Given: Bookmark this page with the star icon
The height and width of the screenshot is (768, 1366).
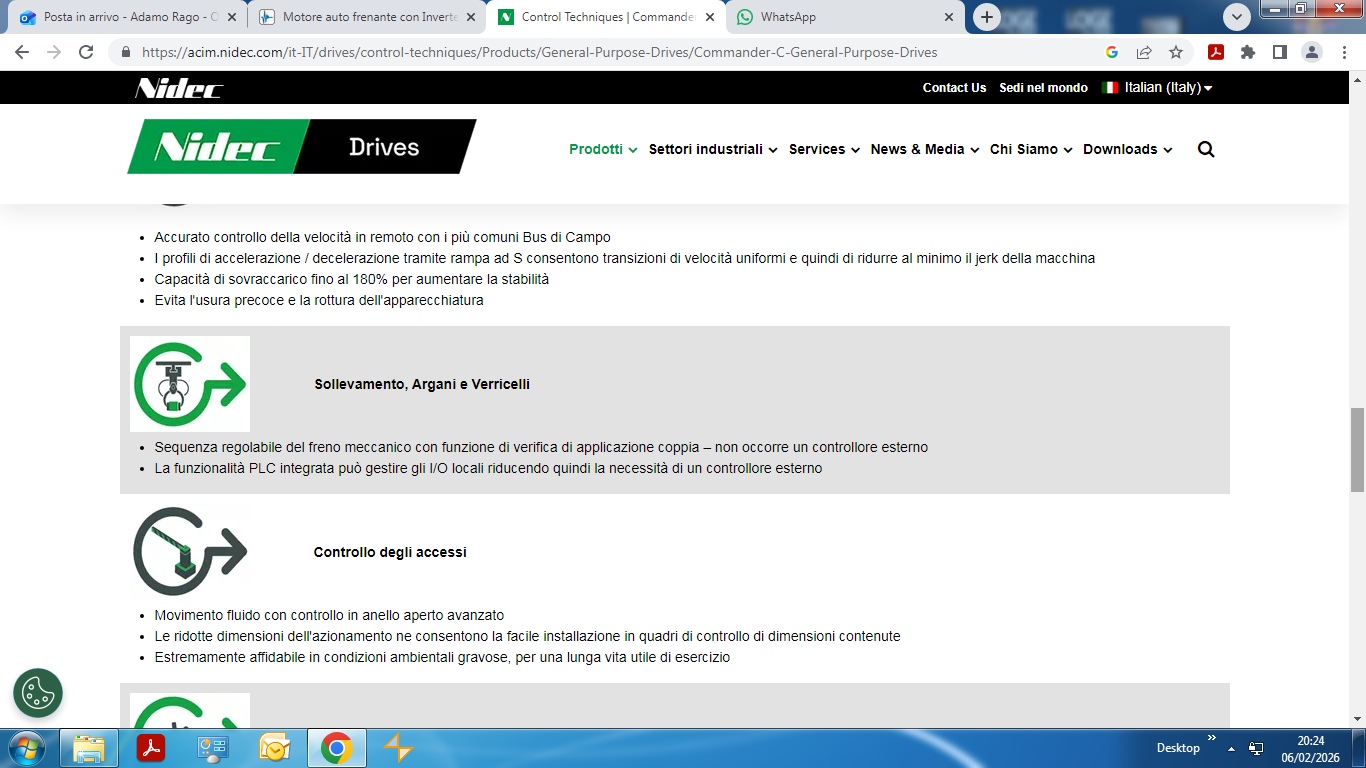Looking at the screenshot, I should [1176, 52].
